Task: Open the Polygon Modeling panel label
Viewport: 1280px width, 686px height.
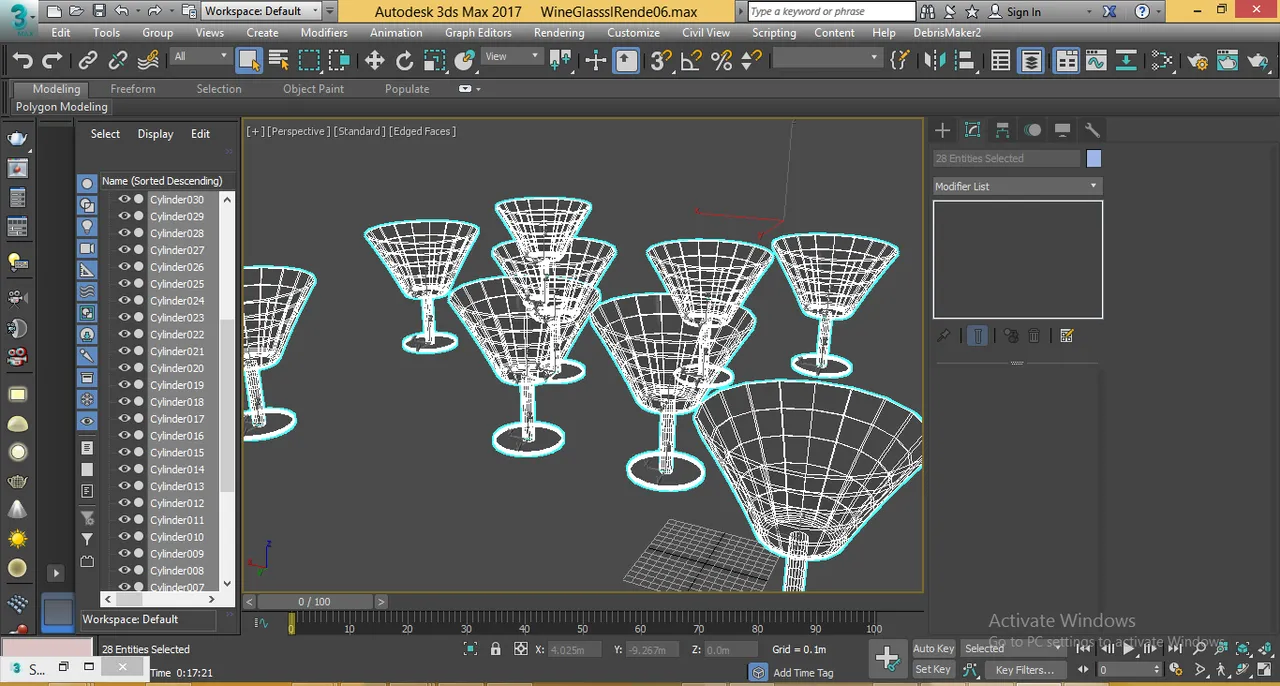Action: [x=61, y=107]
